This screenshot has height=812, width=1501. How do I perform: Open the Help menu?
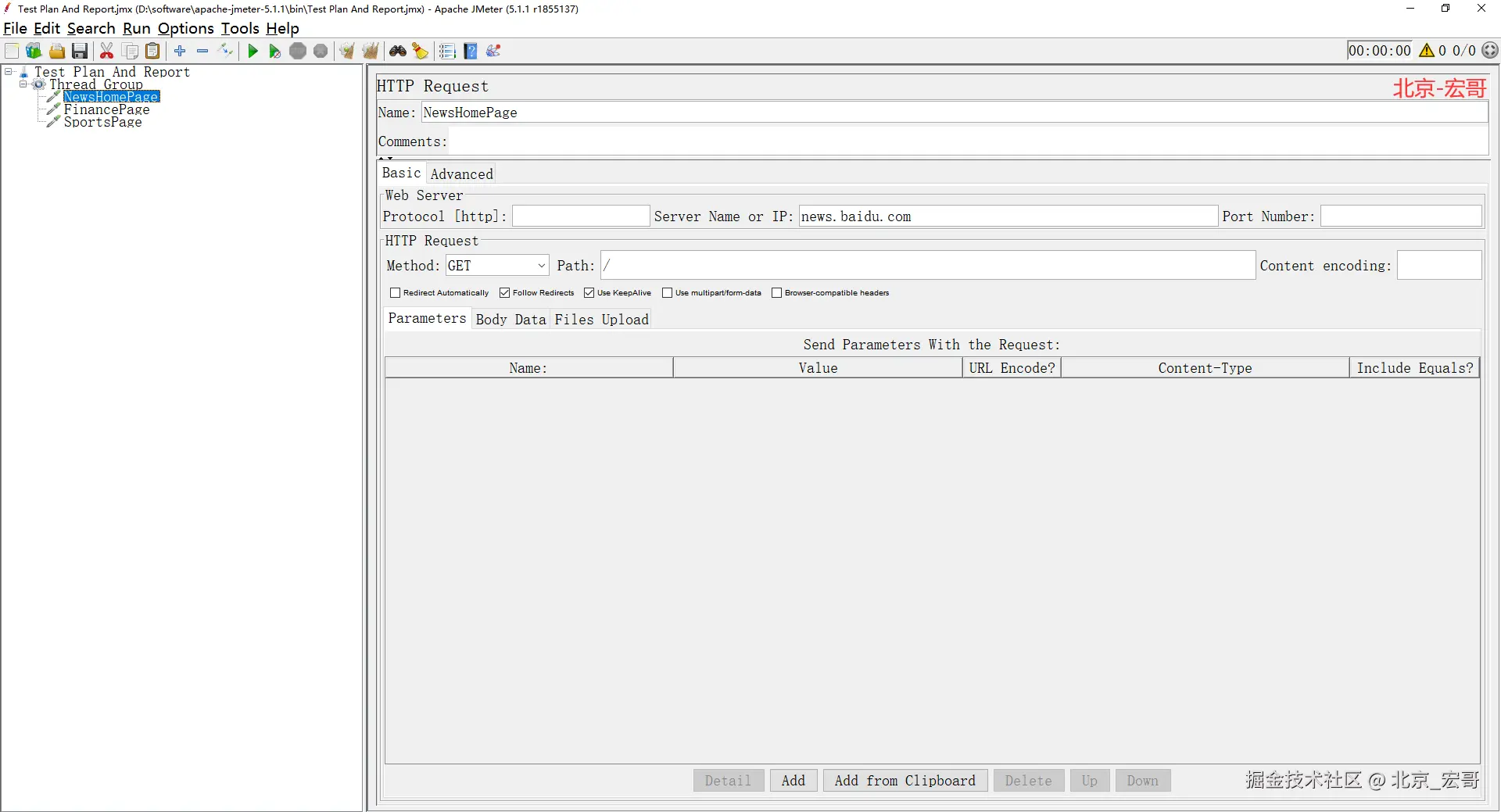point(282,28)
